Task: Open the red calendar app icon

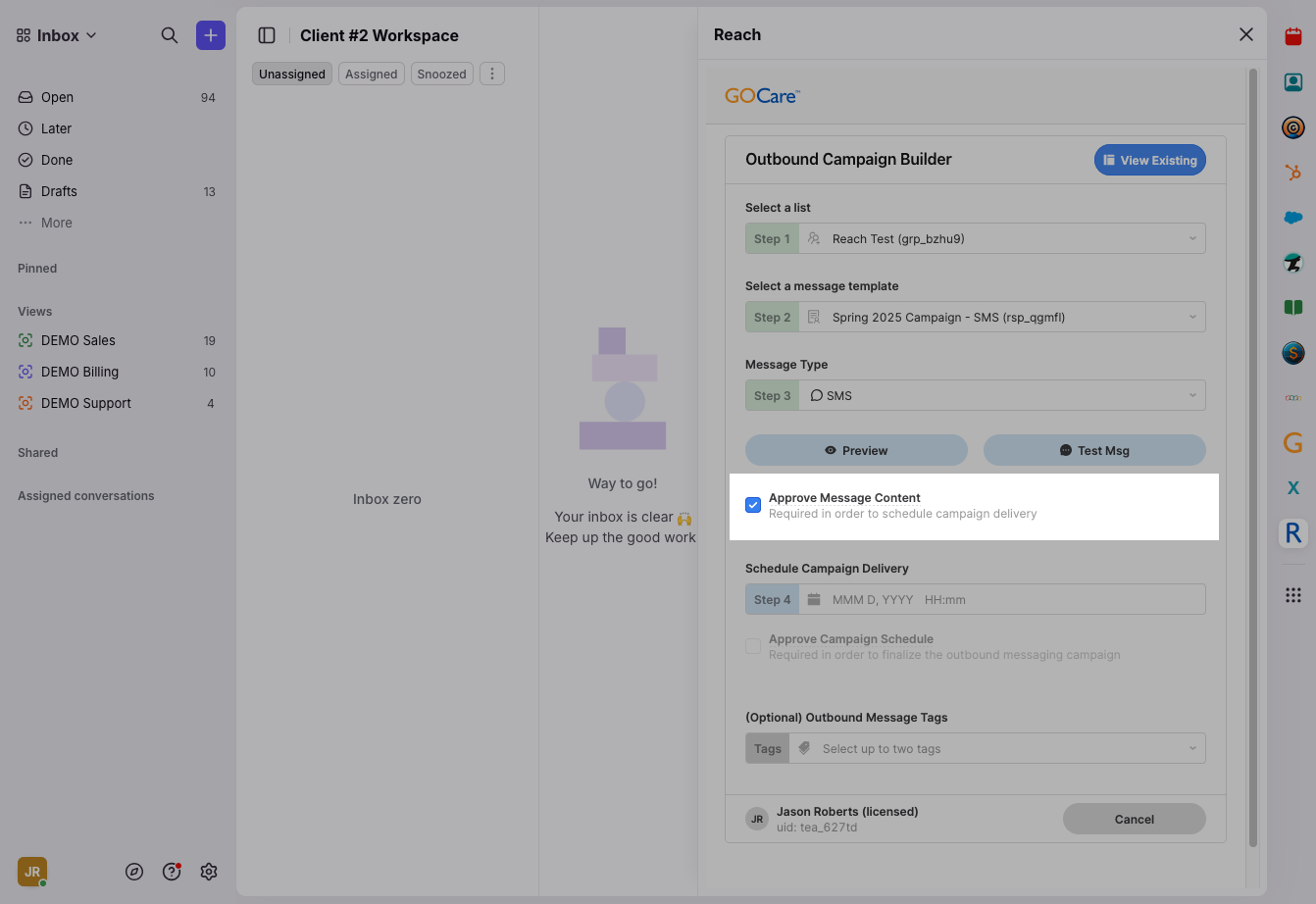Action: [1293, 37]
